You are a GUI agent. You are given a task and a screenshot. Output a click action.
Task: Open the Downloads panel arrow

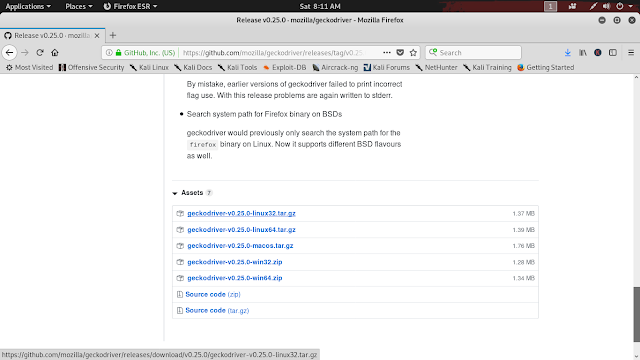coord(568,53)
